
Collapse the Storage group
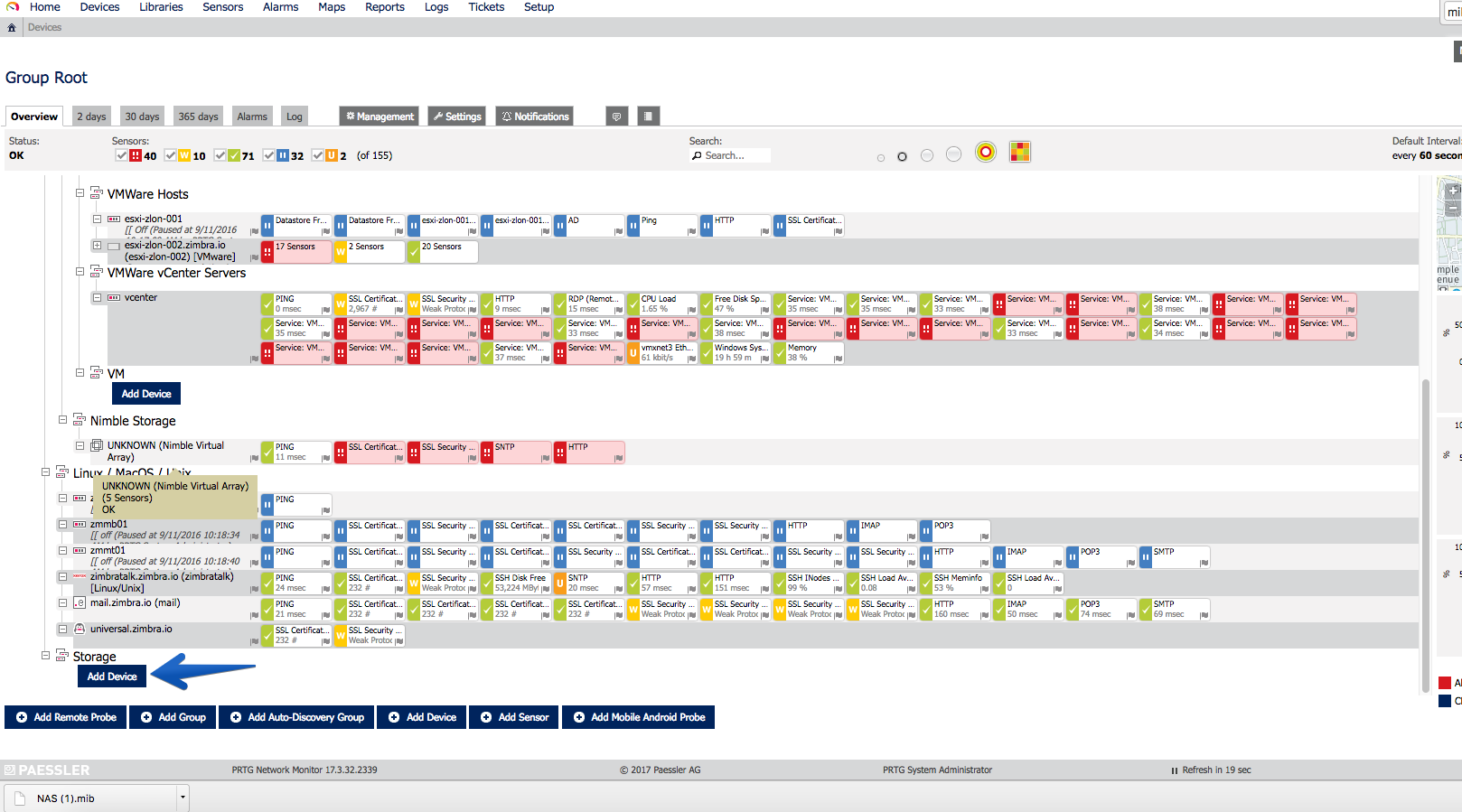point(45,656)
